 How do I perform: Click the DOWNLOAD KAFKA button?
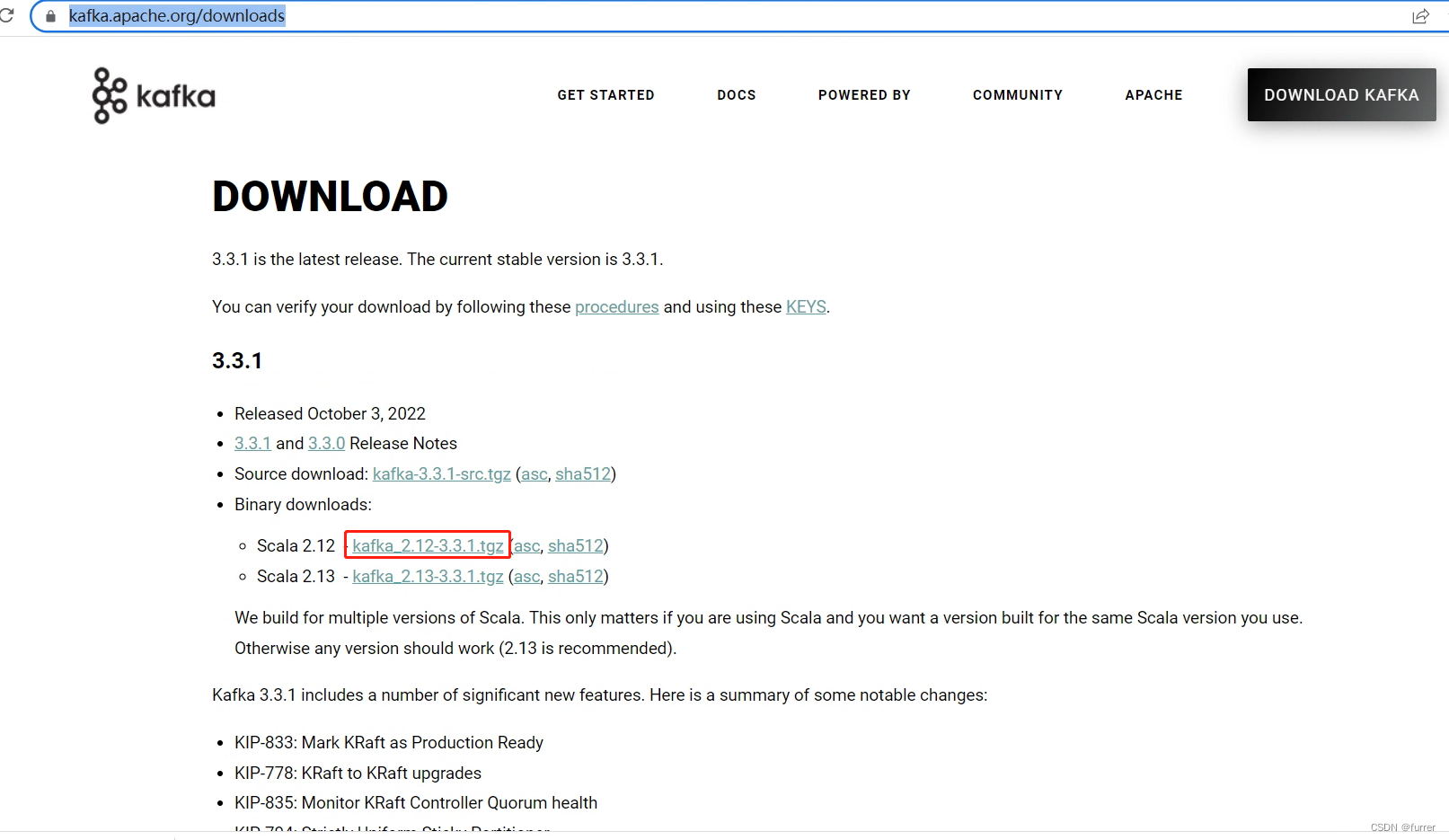(1341, 94)
